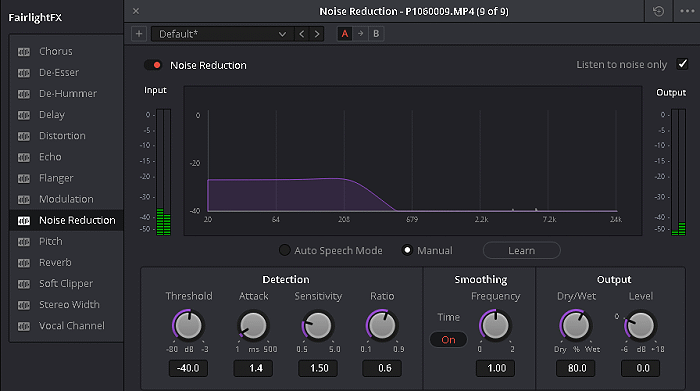
Task: Click the Dry/Wet value field 80.0
Action: tap(575, 368)
